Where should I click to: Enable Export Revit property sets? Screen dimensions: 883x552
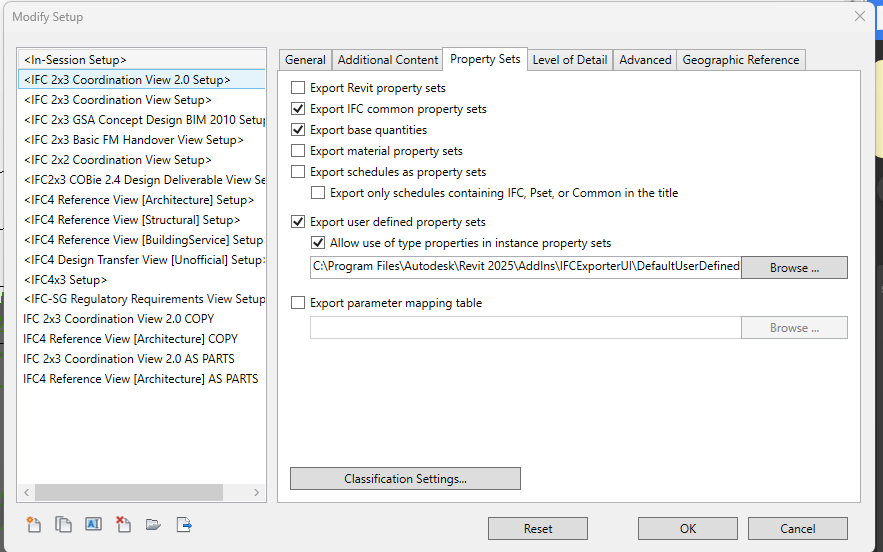coord(298,88)
